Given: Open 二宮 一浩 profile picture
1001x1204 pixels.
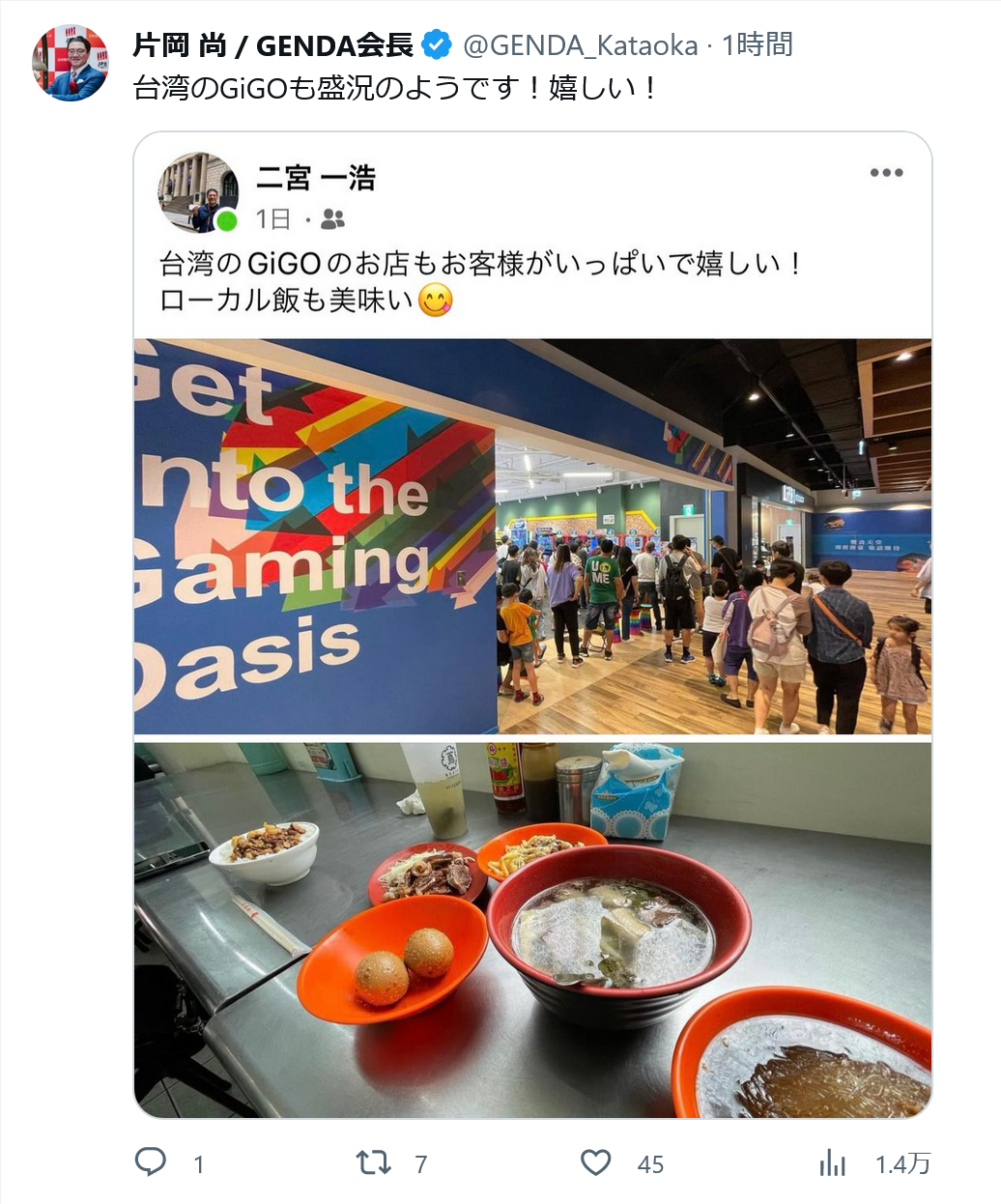Looking at the screenshot, I should pos(198,192).
